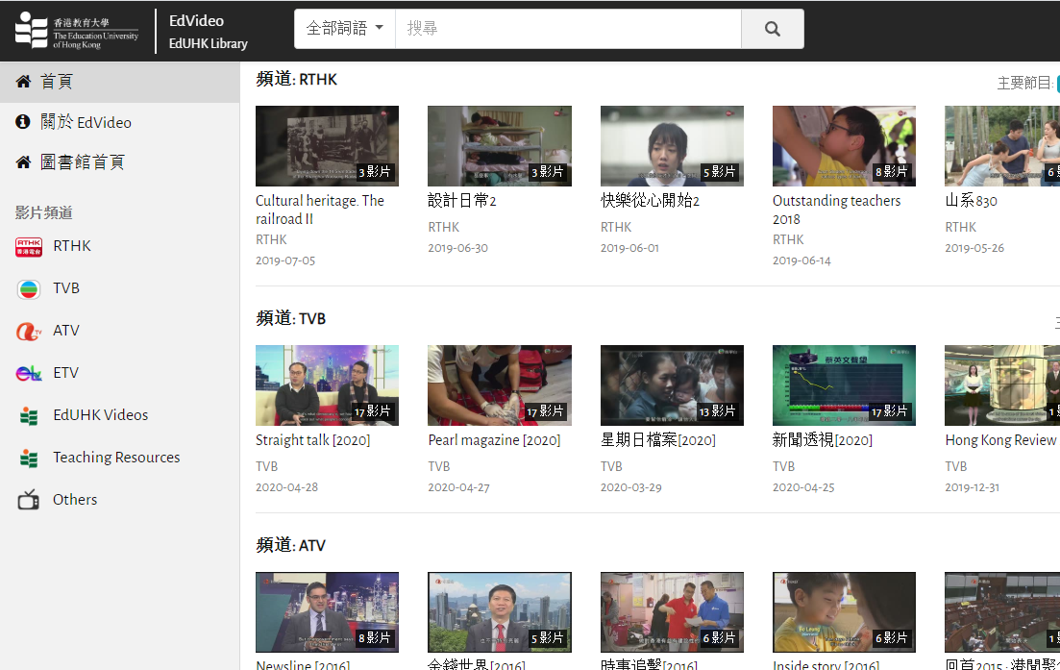Click the EdUHK university logo
This screenshot has height=670, width=1060.
76,30
